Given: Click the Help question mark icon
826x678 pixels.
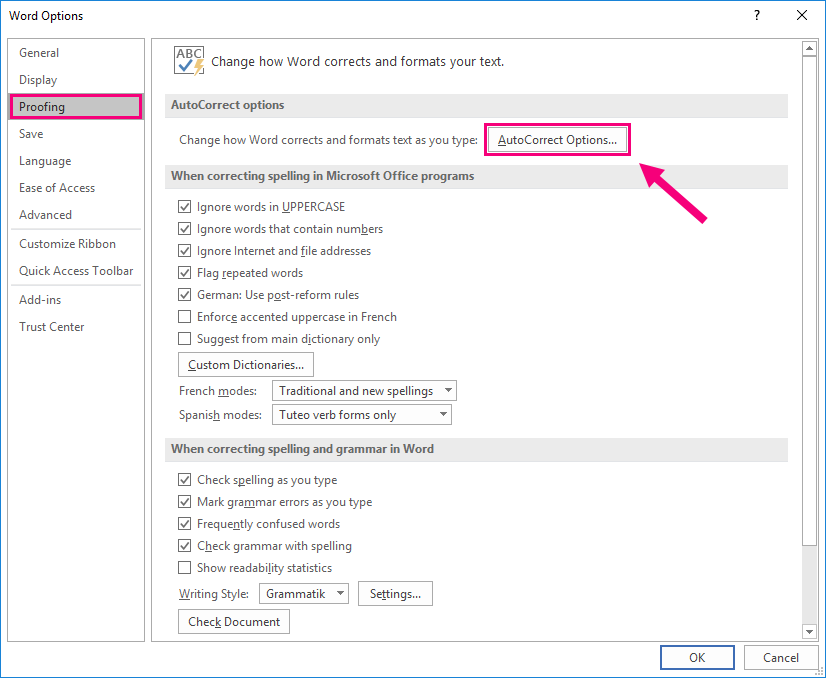Looking at the screenshot, I should pyautogui.click(x=757, y=15).
